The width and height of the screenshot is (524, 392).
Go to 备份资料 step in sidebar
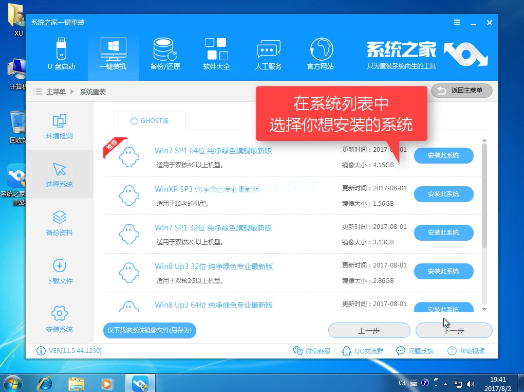pyautogui.click(x=59, y=223)
